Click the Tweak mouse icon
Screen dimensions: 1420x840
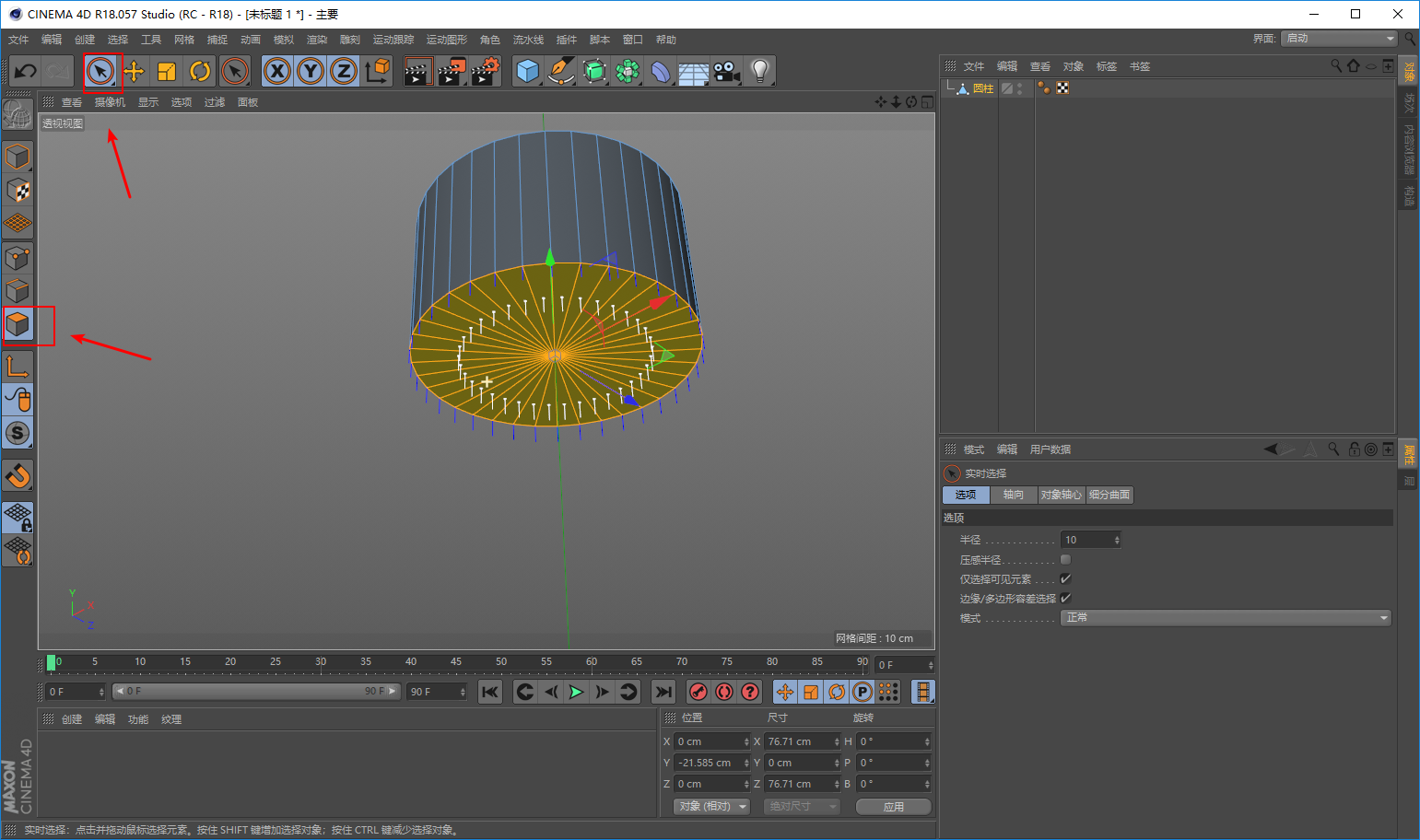point(18,400)
